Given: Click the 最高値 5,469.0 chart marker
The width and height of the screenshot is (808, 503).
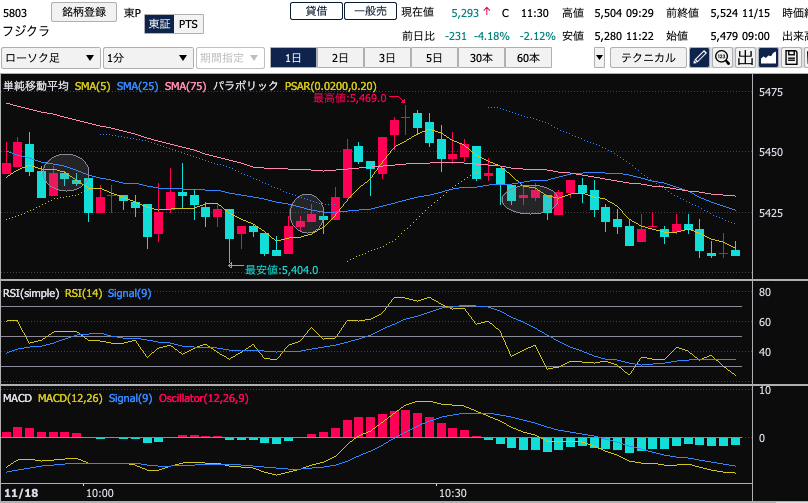Looking at the screenshot, I should click(x=349, y=98).
